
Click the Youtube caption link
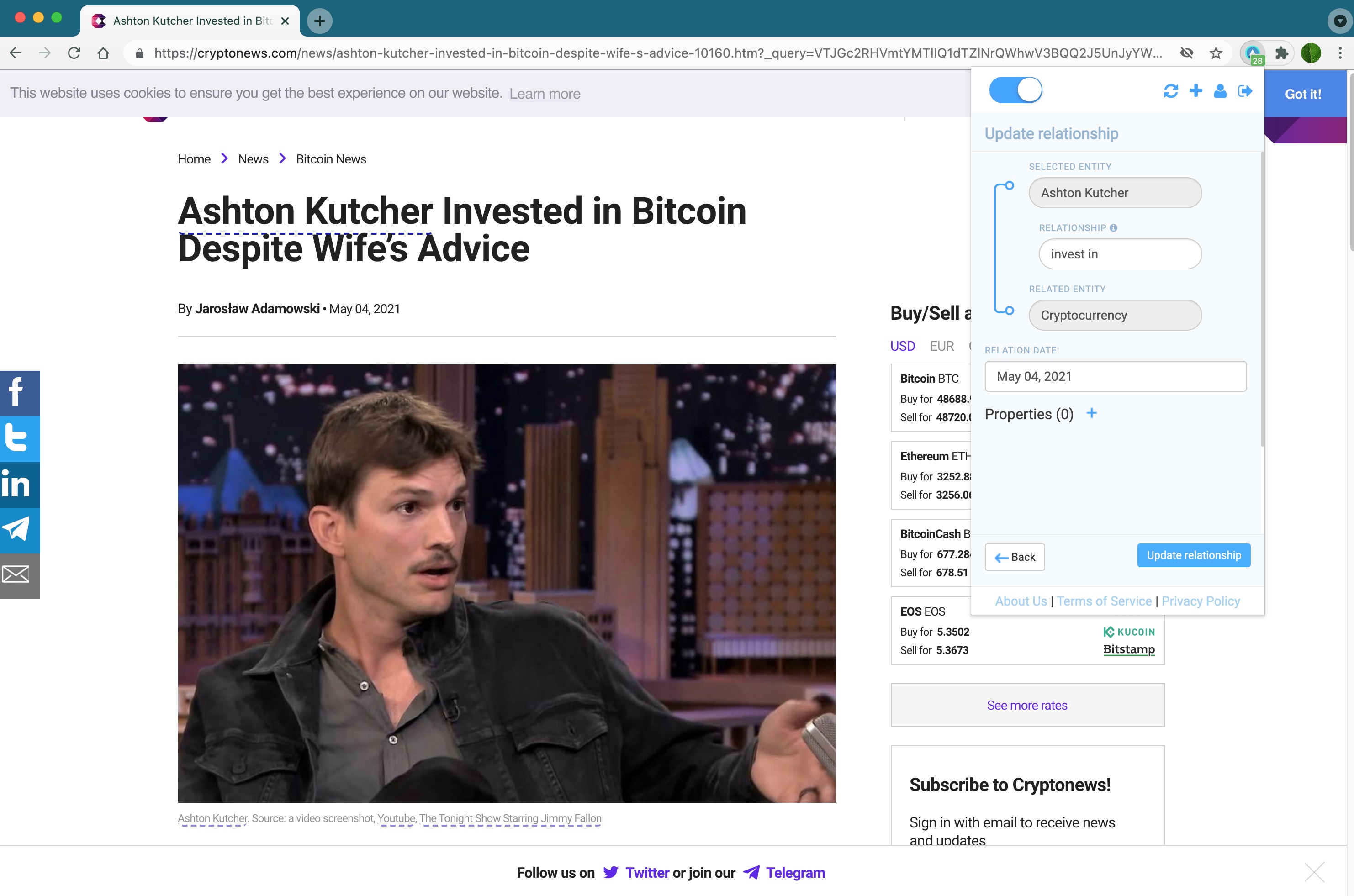(396, 818)
